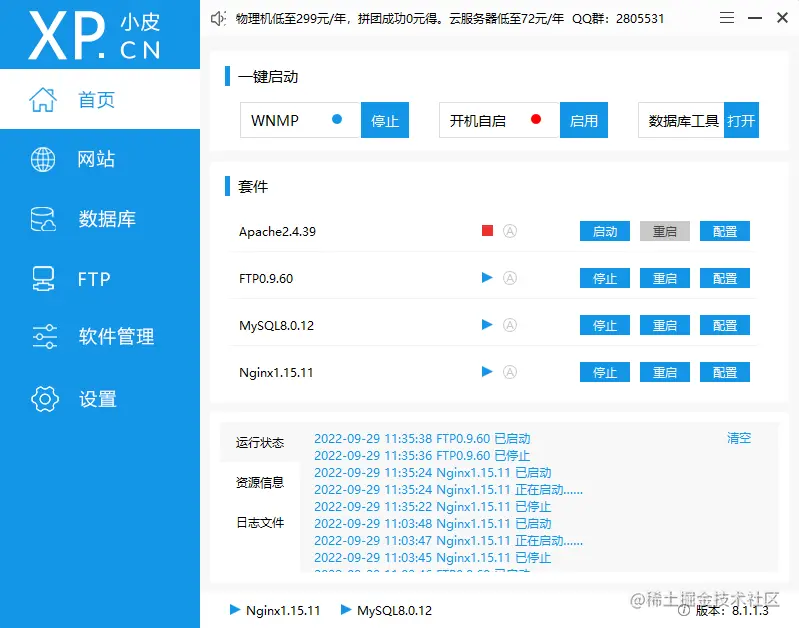This screenshot has height=628, width=799.
Task: Start Apache2.4.39 with 启动 button
Action: [x=605, y=231]
